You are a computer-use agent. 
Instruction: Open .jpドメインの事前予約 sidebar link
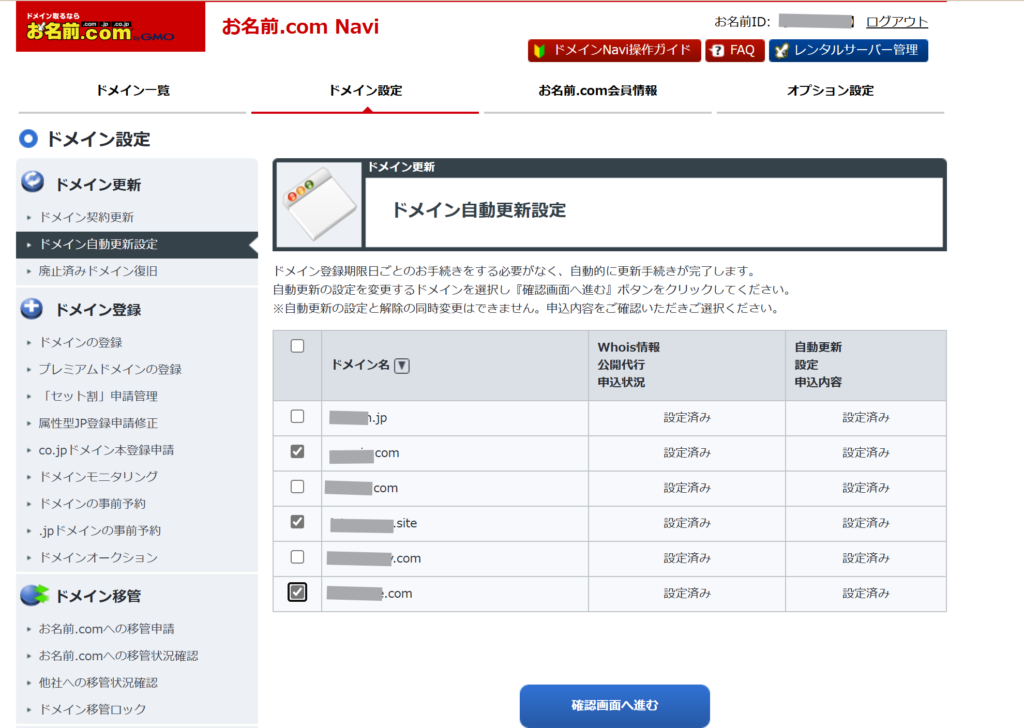pyautogui.click(x=100, y=530)
